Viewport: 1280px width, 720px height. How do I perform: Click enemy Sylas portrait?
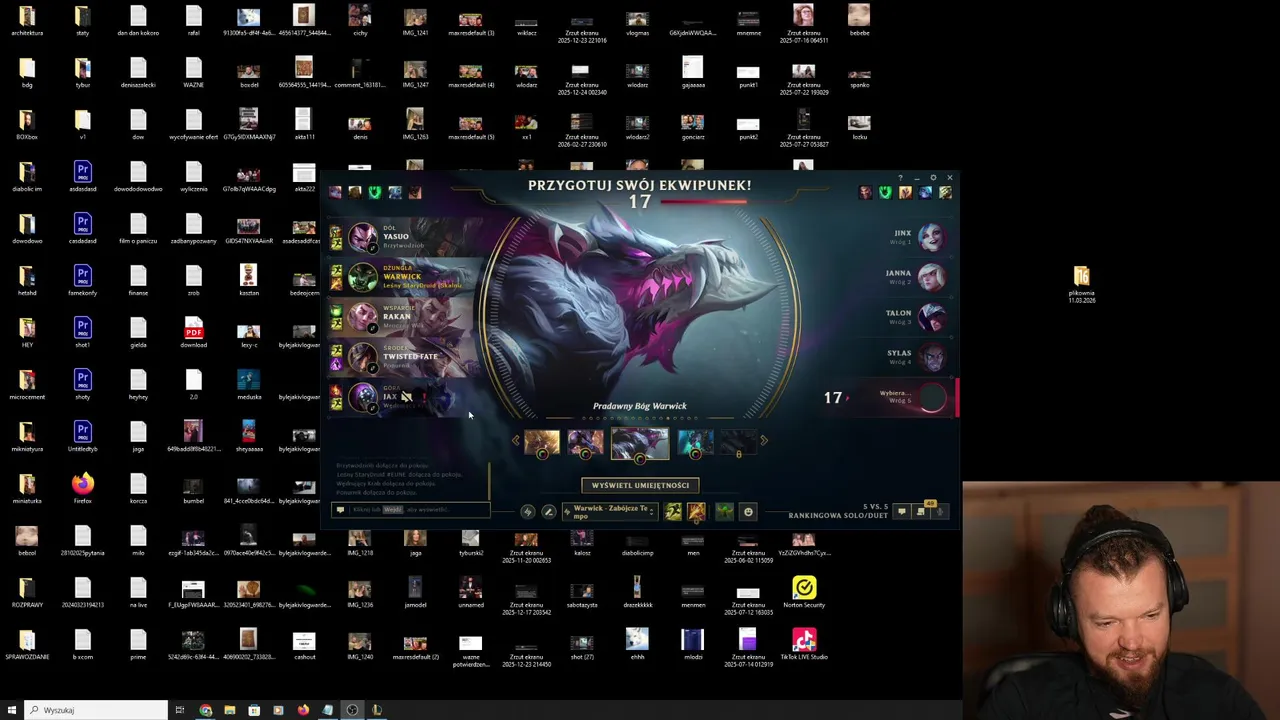coord(931,357)
